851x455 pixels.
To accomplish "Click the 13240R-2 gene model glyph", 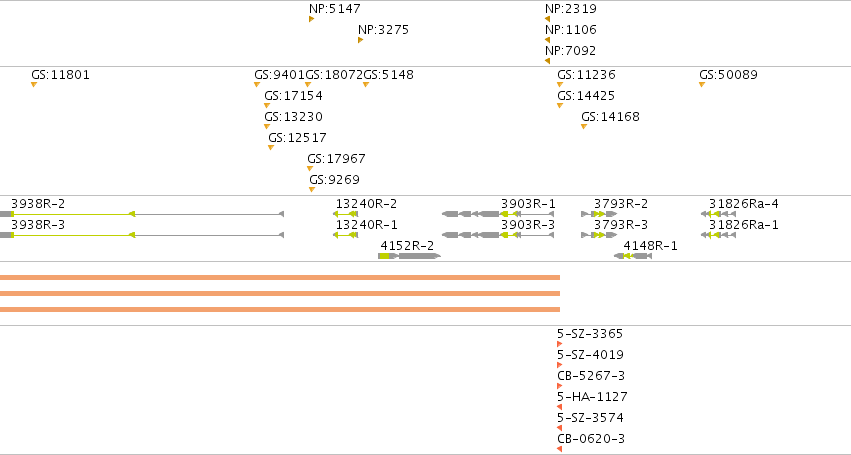I will coord(345,214).
